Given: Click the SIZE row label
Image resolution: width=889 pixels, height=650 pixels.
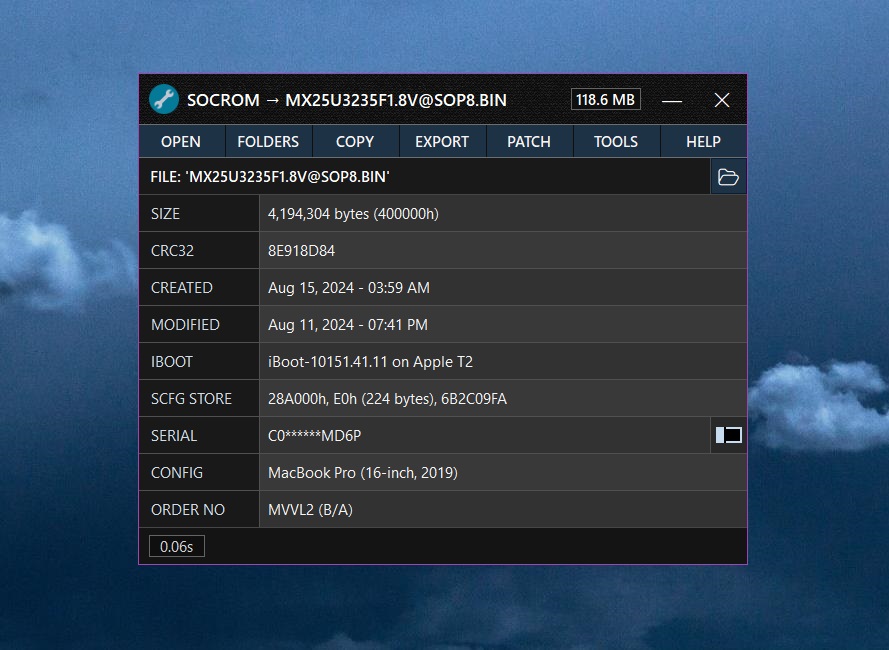Looking at the screenshot, I should click(166, 214).
